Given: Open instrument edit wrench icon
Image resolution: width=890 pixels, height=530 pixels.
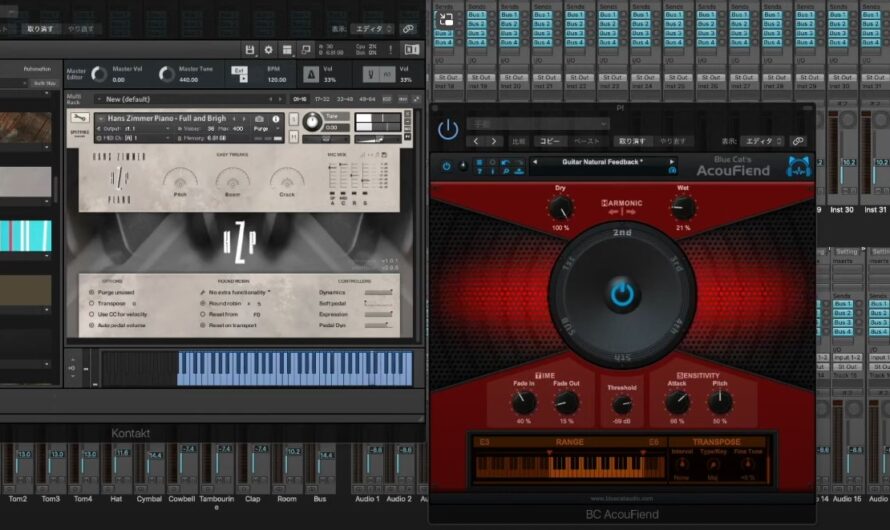Looking at the screenshot, I should point(79,119).
